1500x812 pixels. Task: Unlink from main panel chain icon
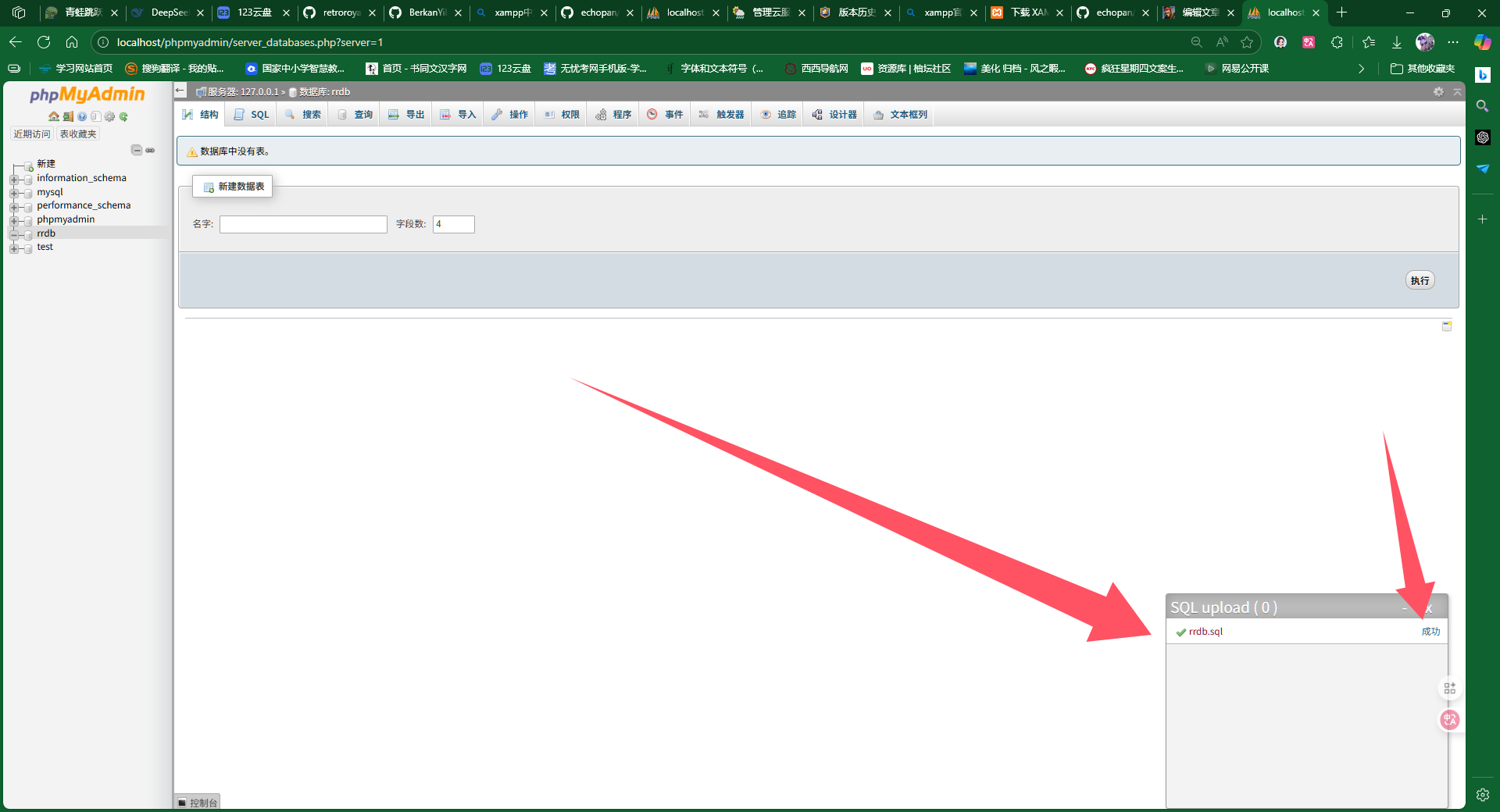(x=150, y=150)
